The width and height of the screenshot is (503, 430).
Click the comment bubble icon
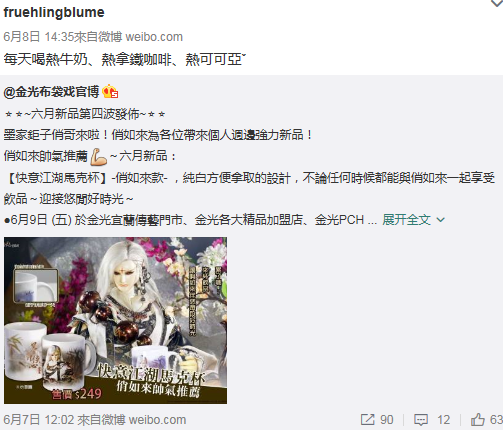[x=421, y=420]
